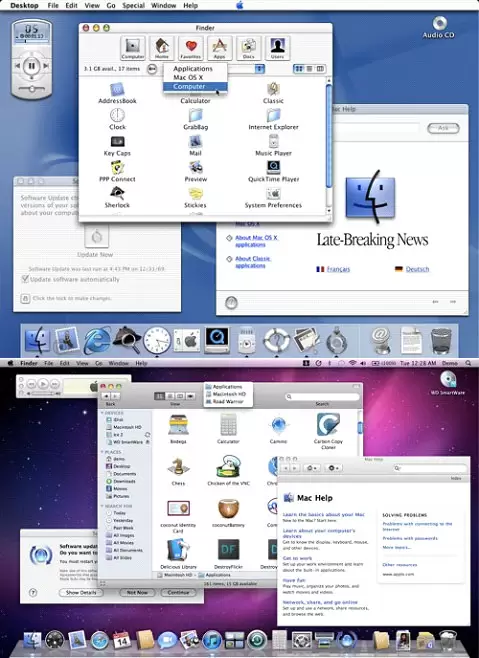This screenshot has width=479, height=658.
Task: Toggle the Update software automatically checkbox
Action: [25, 279]
